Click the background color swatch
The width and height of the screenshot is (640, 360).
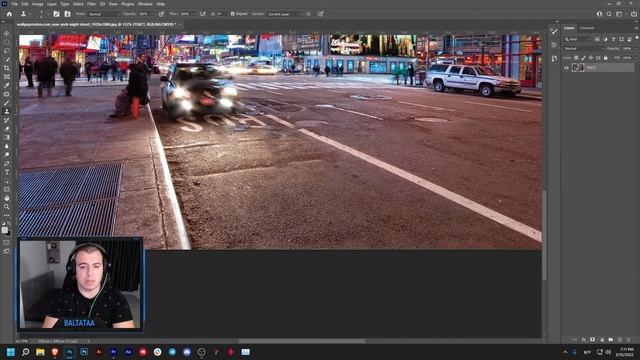pos(8,234)
